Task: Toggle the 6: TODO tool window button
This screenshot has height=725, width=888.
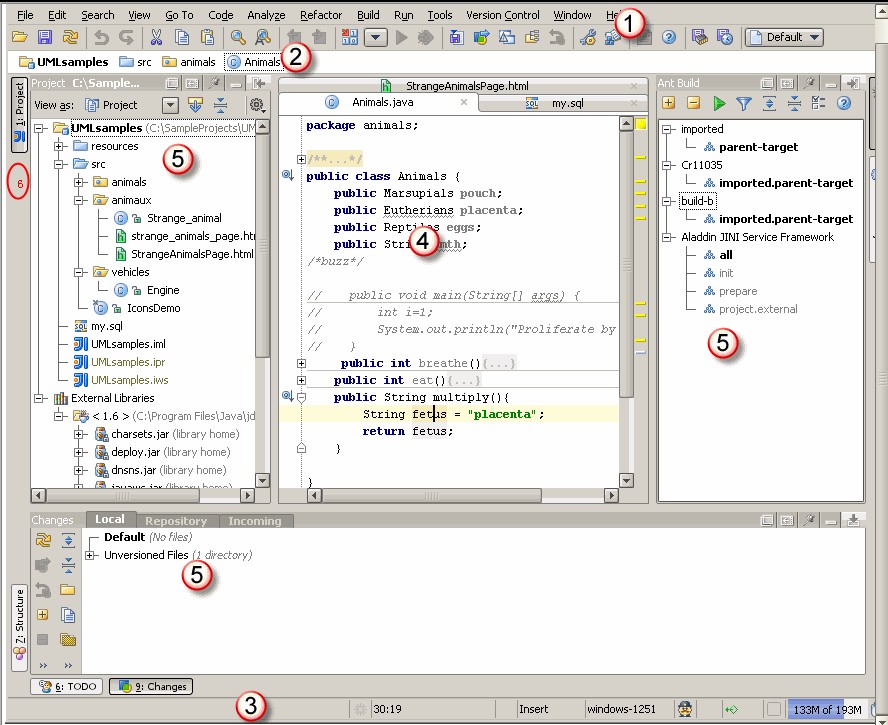Action: 66,686
